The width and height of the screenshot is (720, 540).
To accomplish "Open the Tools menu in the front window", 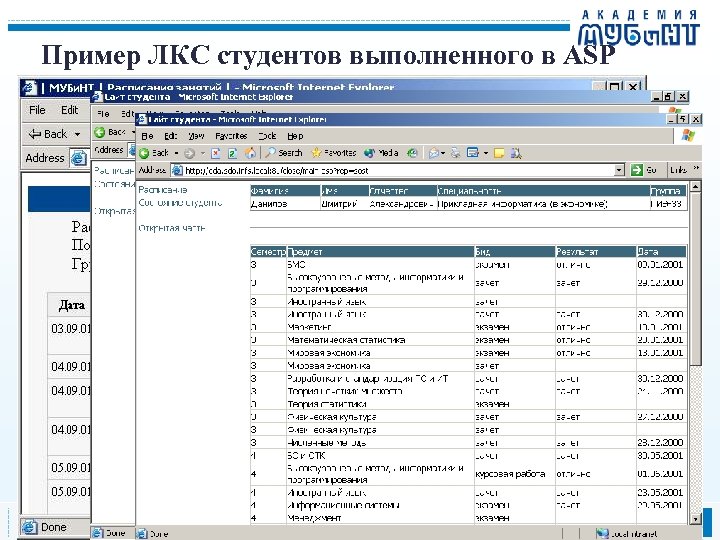I will (x=267, y=136).
